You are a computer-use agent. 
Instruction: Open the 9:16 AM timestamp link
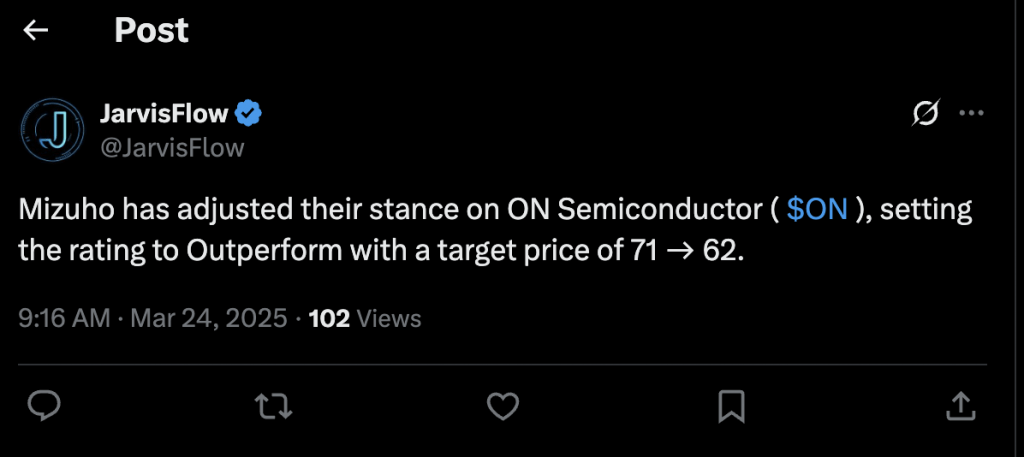(x=65, y=319)
